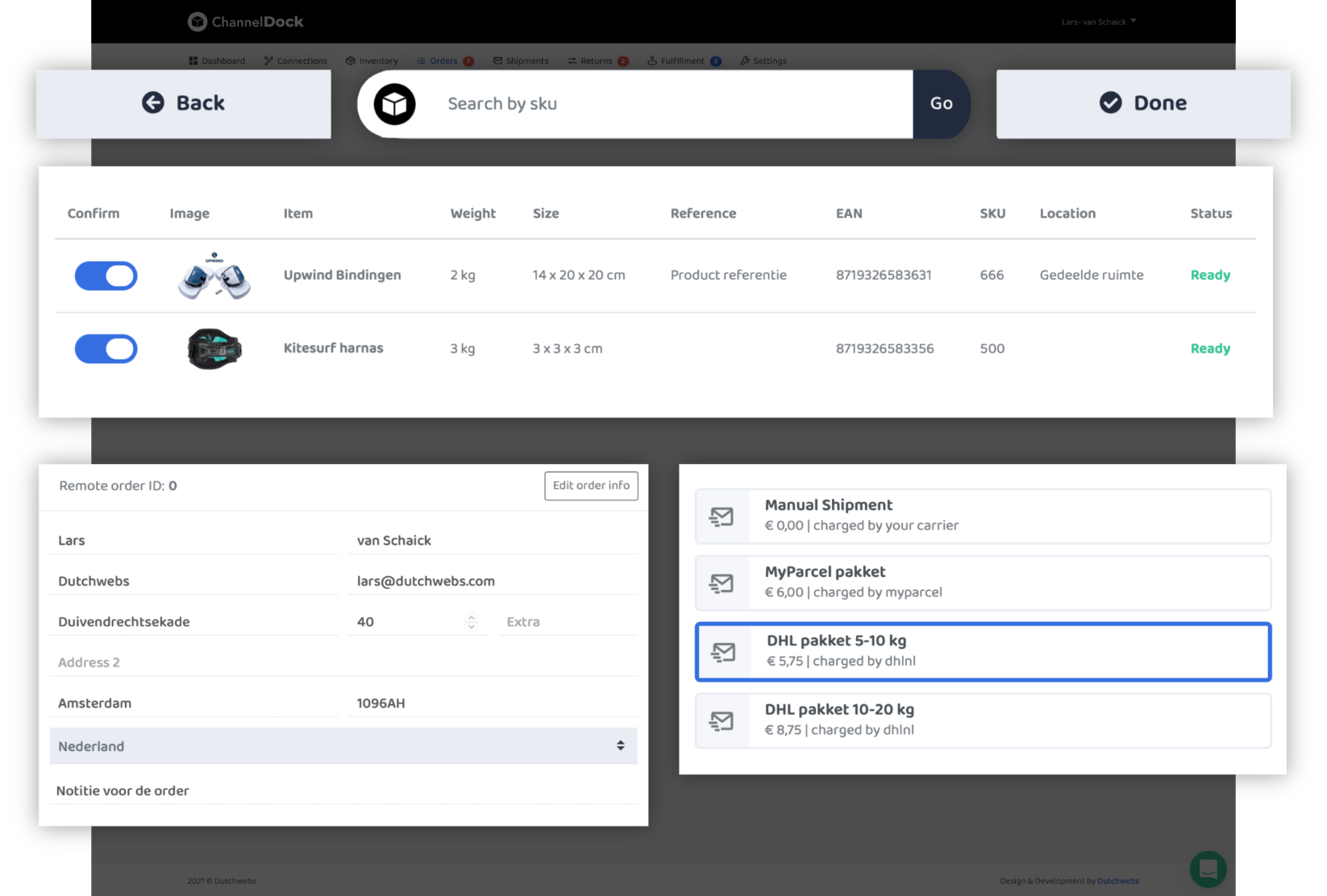Image resolution: width=1327 pixels, height=896 pixels.
Task: Click the Fulfillment icon in navigation
Action: tap(652, 61)
